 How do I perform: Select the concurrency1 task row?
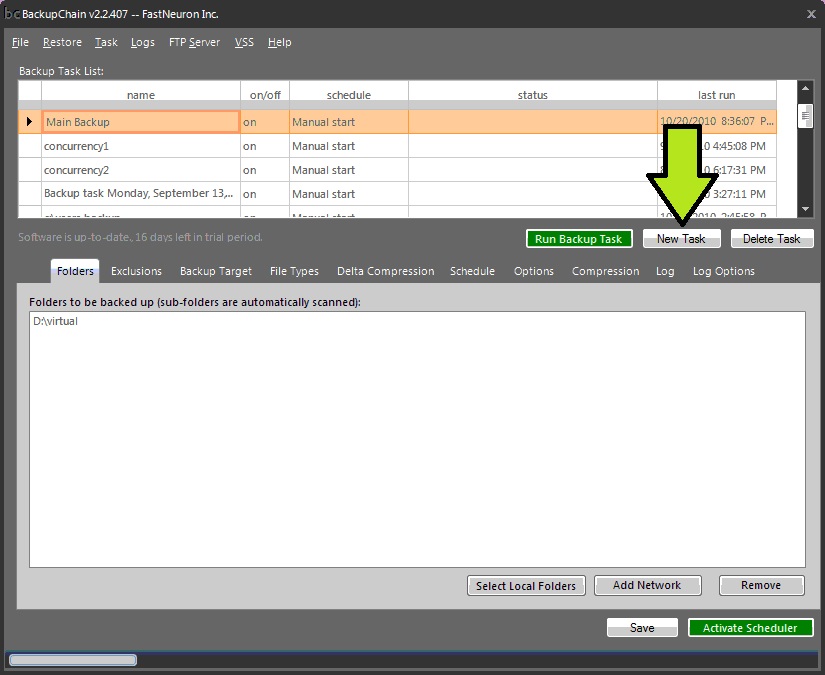[x=397, y=146]
